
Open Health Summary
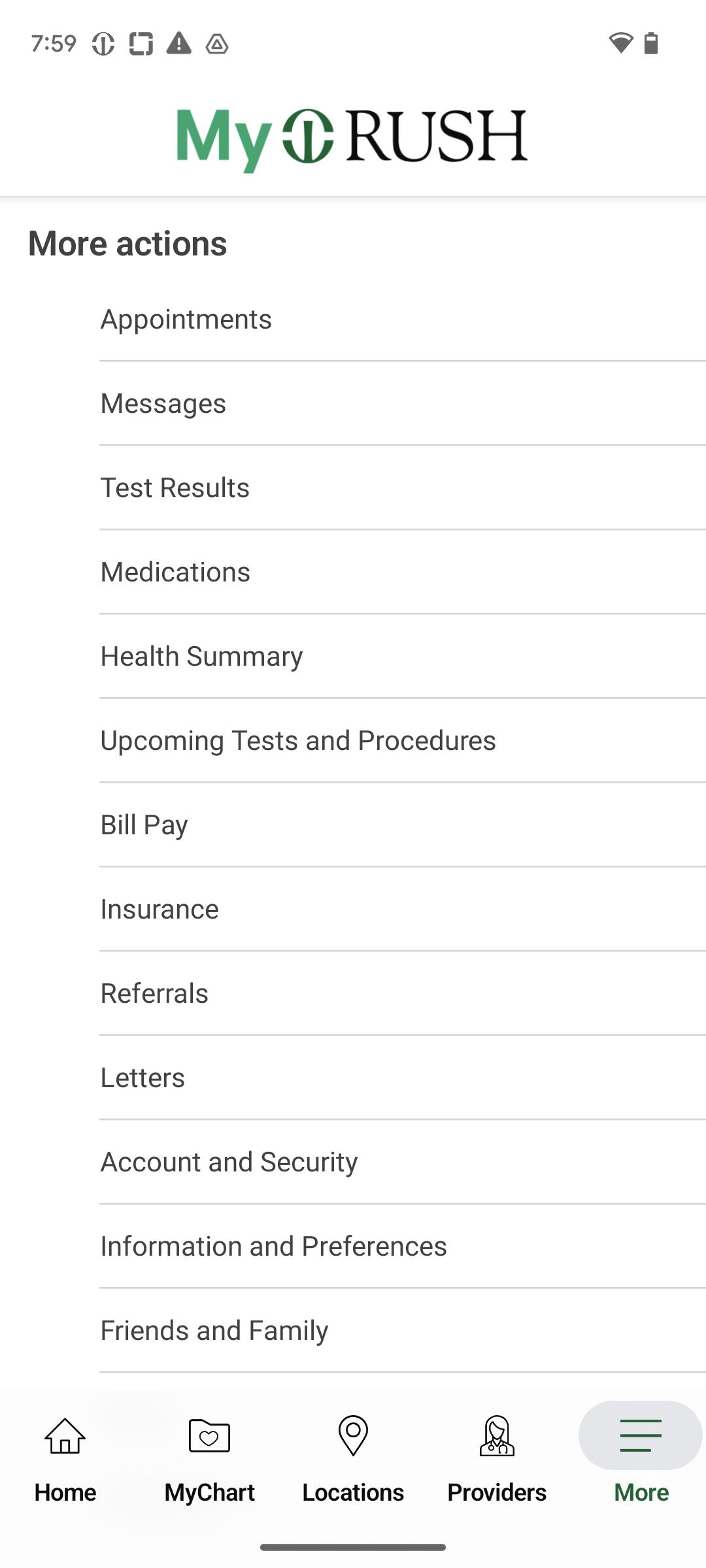point(403,657)
